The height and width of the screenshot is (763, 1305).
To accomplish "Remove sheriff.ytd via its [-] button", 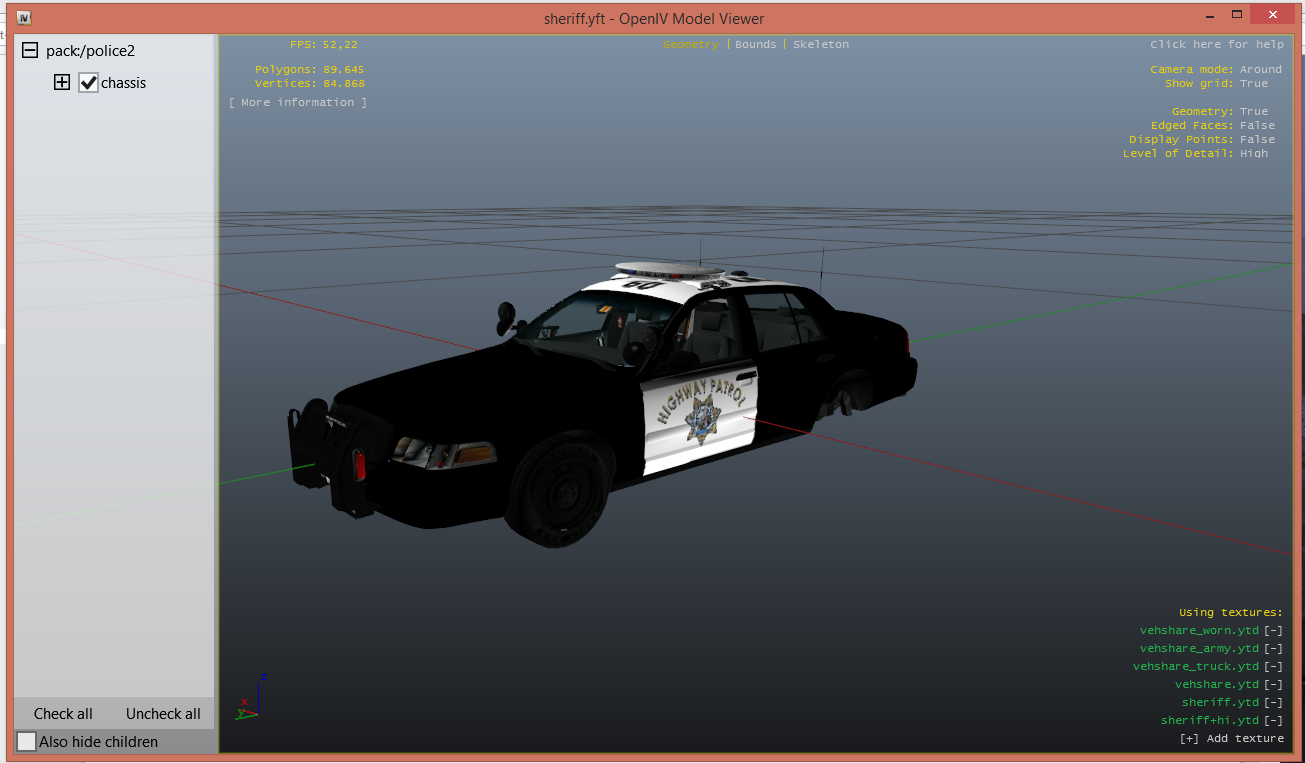I will tap(1273, 702).
